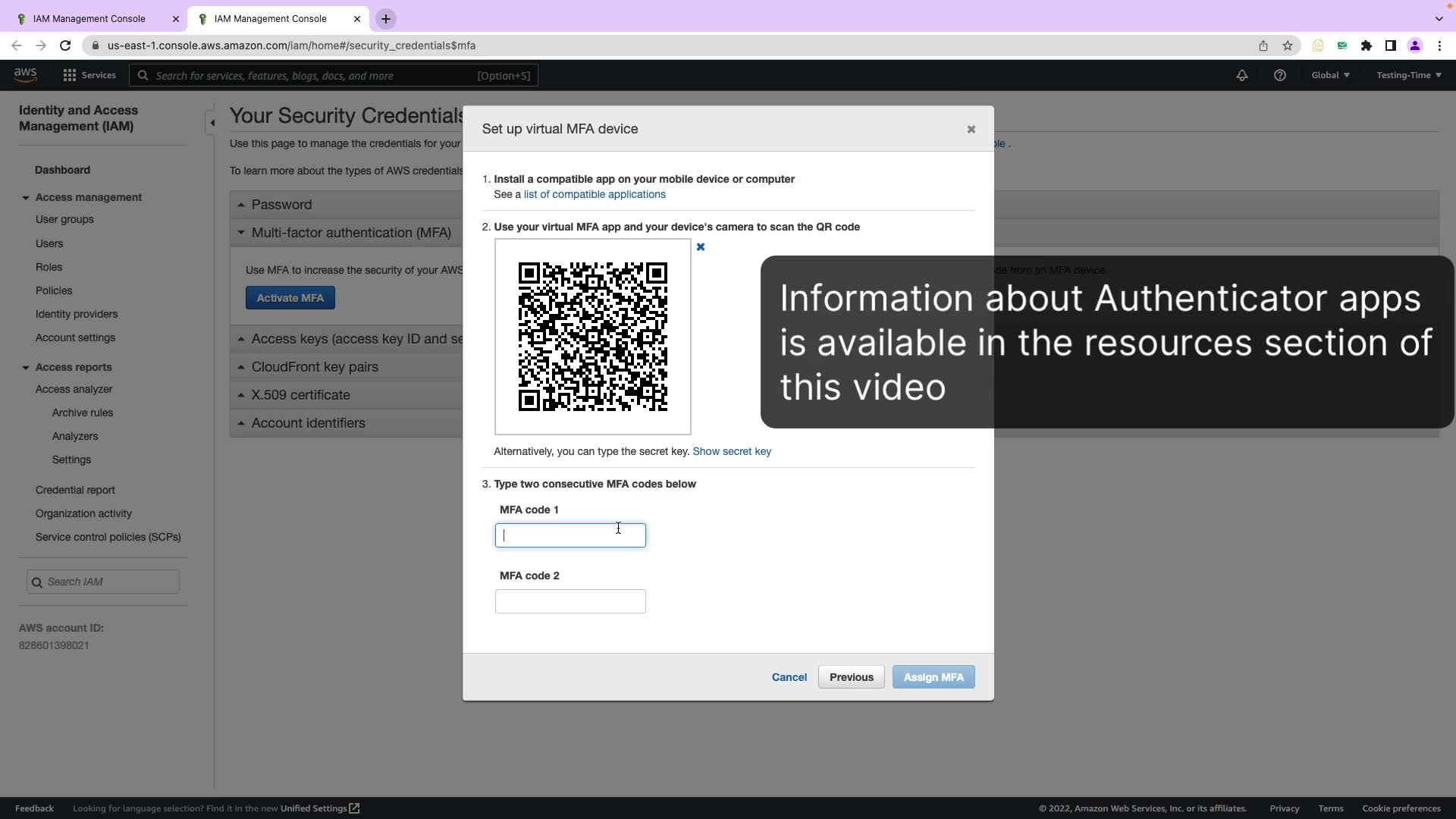This screenshot has height=819, width=1456.
Task: Hide the QR code with blue X
Action: pyautogui.click(x=701, y=247)
